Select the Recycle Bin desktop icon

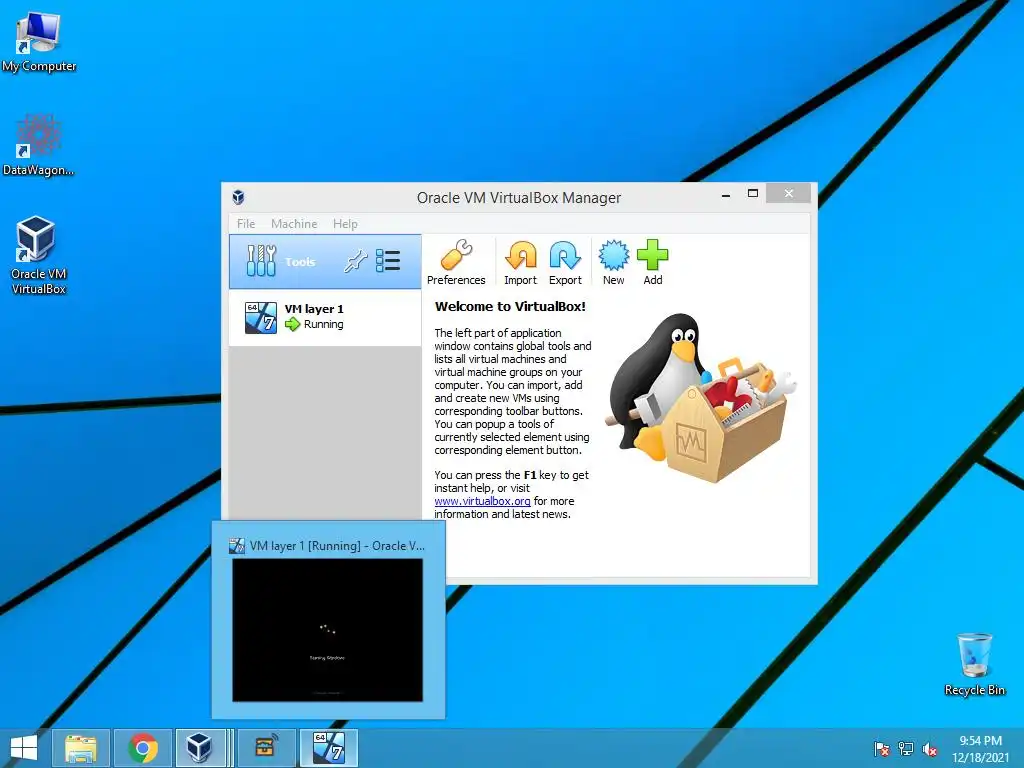pyautogui.click(x=974, y=664)
